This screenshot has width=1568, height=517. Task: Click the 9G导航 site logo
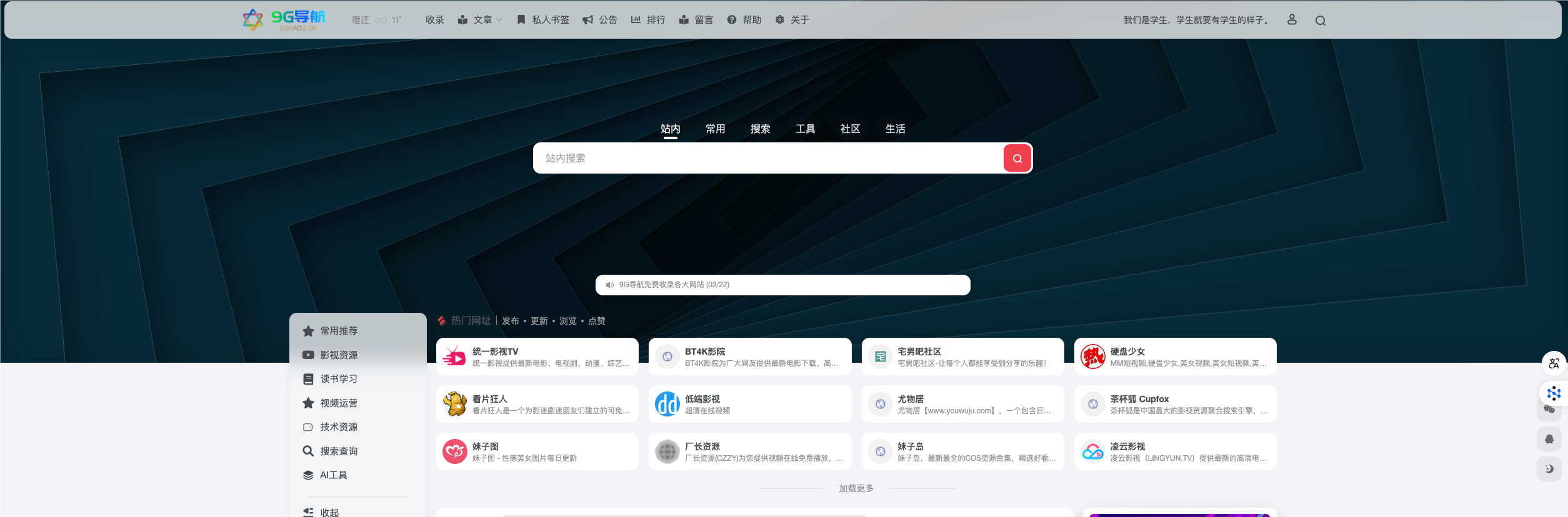[284, 19]
